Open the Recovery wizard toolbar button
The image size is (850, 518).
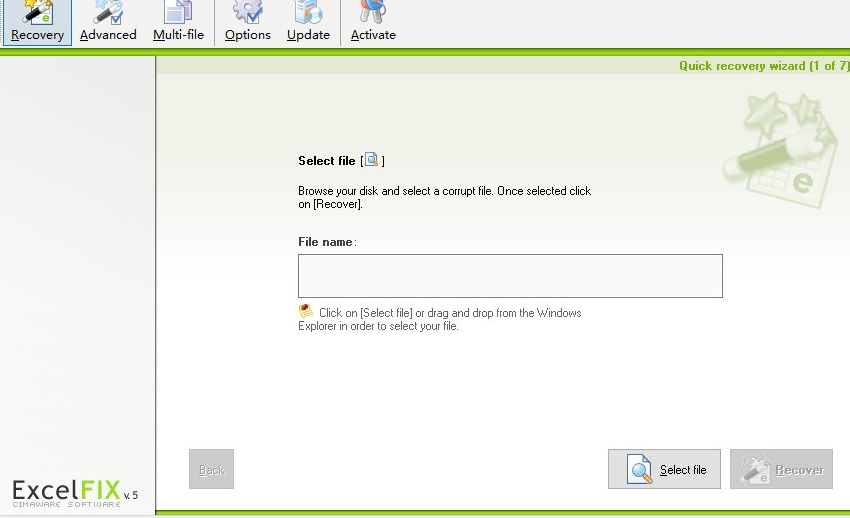(x=37, y=23)
